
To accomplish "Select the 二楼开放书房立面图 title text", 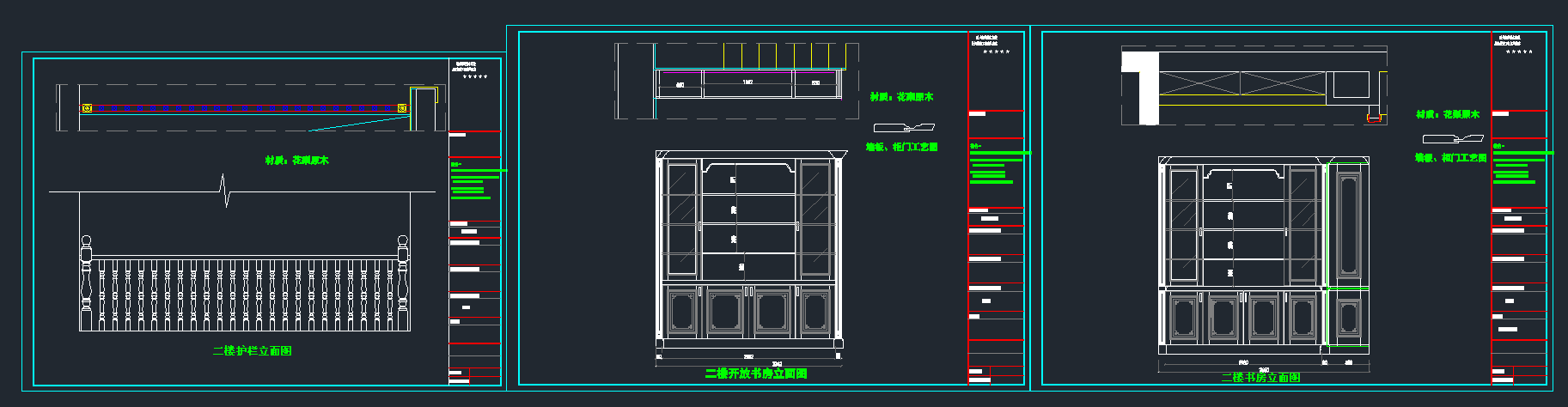I will pos(755,374).
